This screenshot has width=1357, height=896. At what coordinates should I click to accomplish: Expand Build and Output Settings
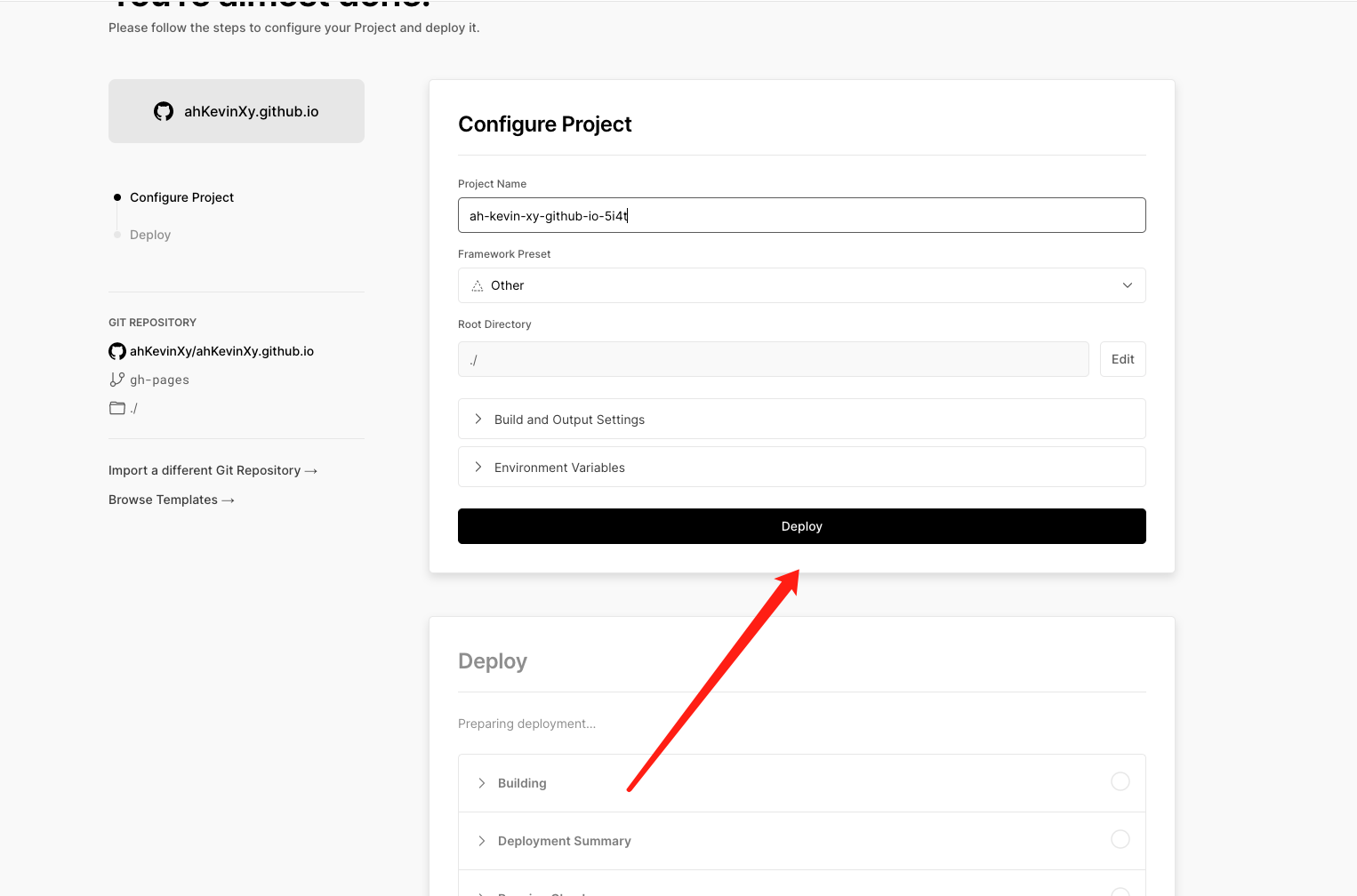click(569, 420)
